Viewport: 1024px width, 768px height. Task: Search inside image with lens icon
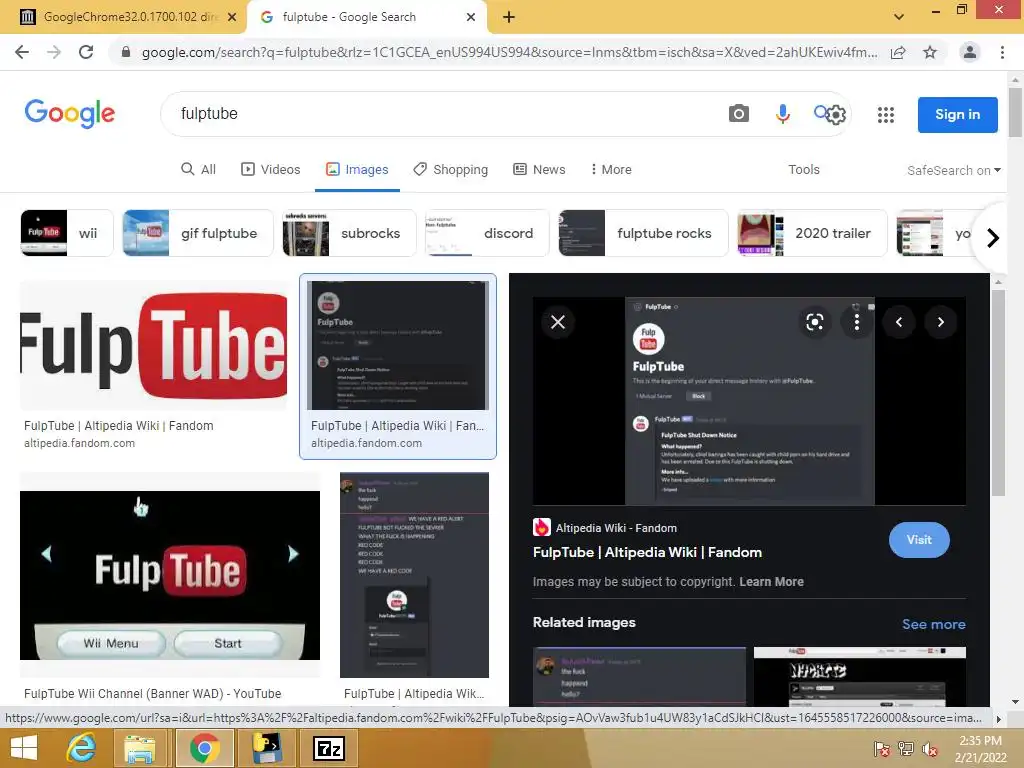[814, 322]
